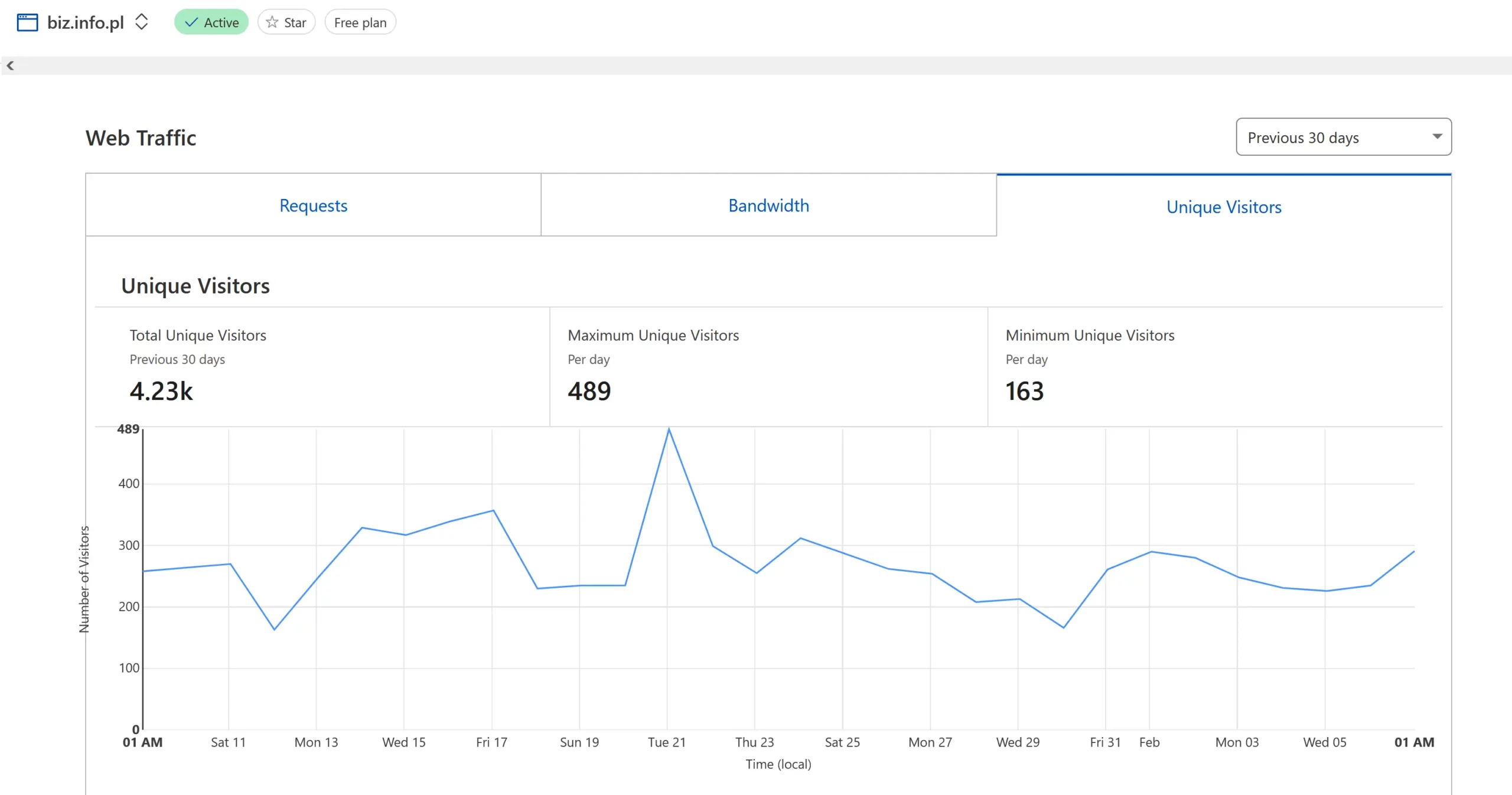Click the chart low point near Sun 12
Image resolution: width=1512 pixels, height=795 pixels.
click(274, 629)
